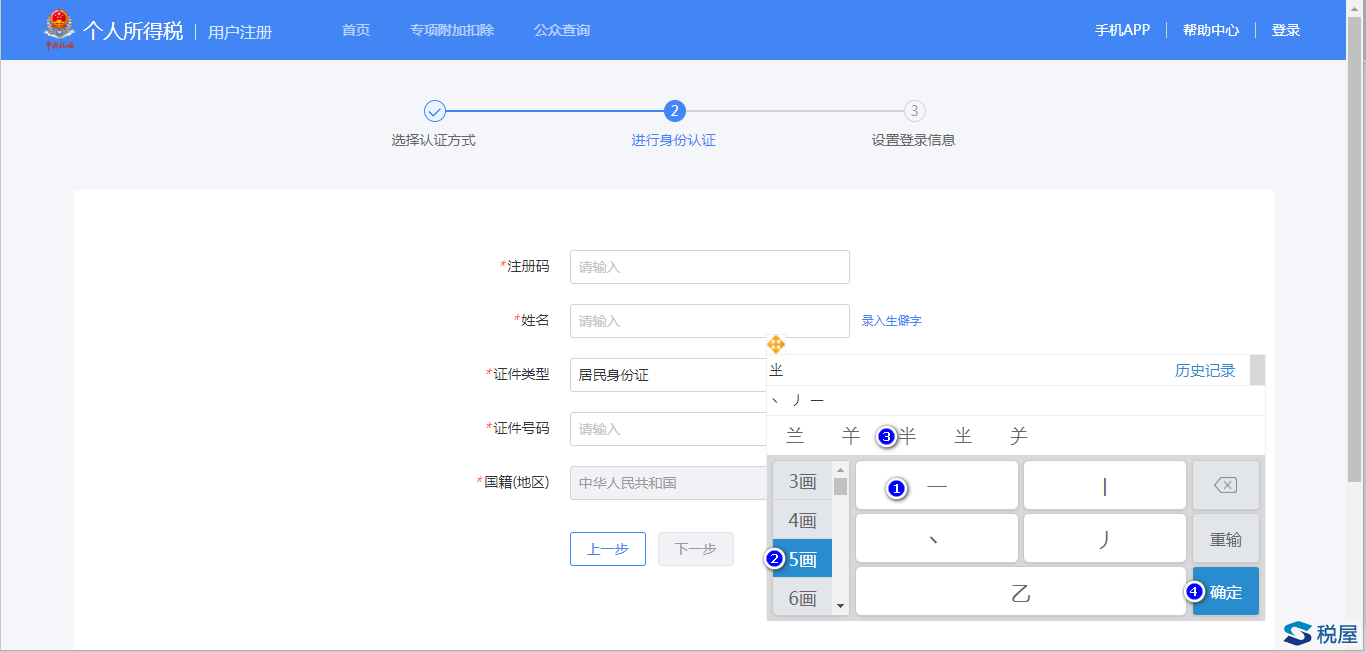
Task: Open 公众查询 navigation item
Action: tap(562, 30)
